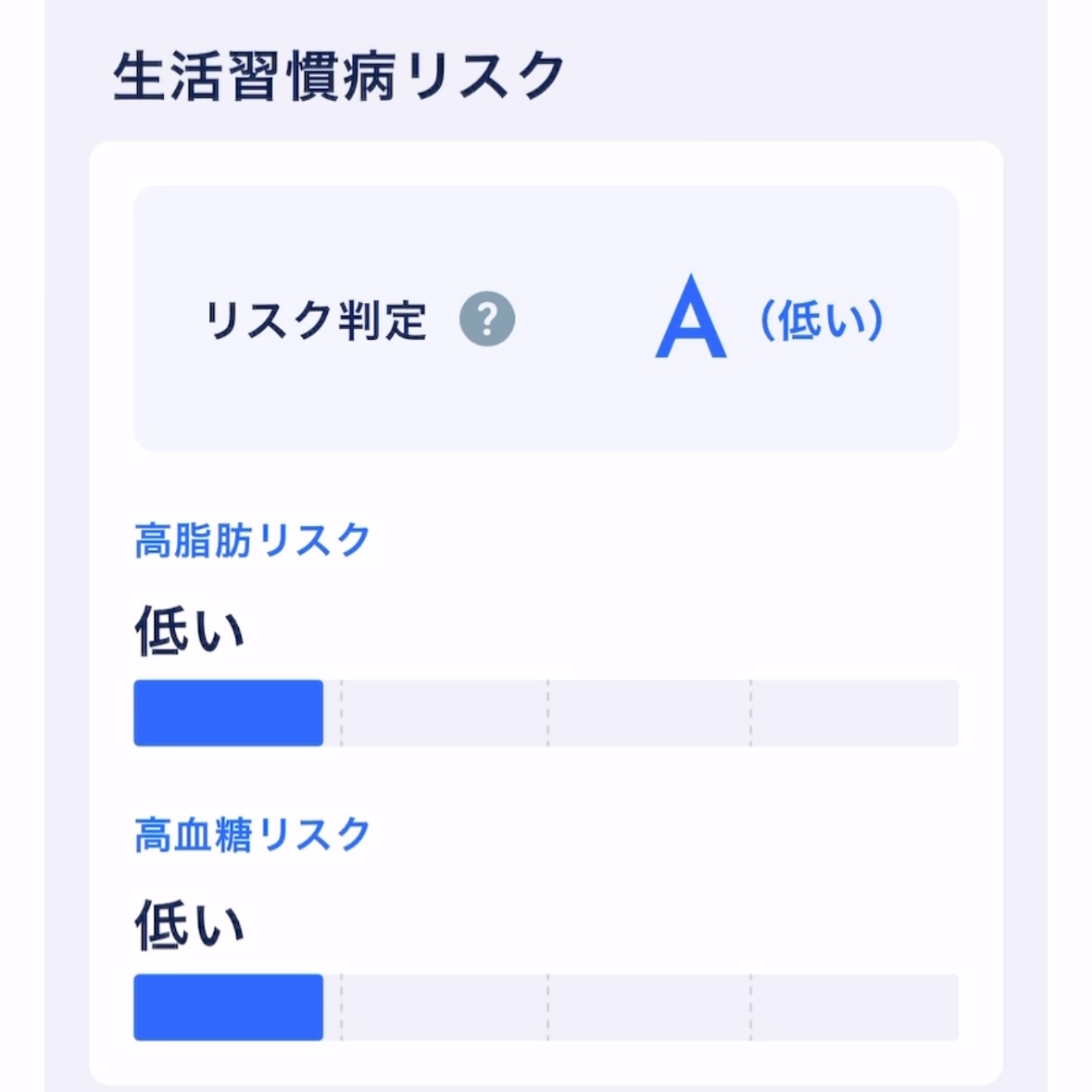Select second segment of 高血糖リスク bar
The width and height of the screenshot is (1092, 1092).
(x=445, y=1008)
